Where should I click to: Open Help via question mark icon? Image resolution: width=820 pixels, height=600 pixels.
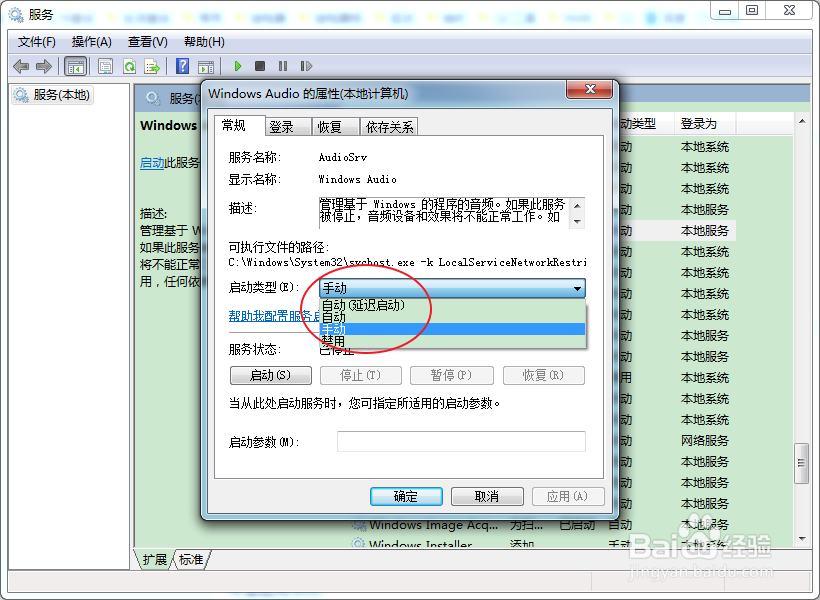183,66
